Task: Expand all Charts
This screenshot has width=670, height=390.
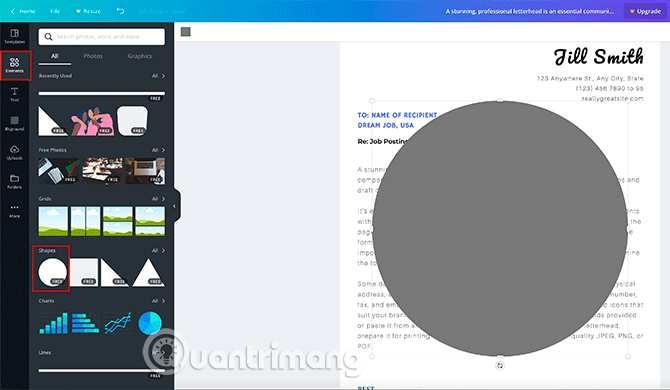Action: pyautogui.click(x=158, y=301)
